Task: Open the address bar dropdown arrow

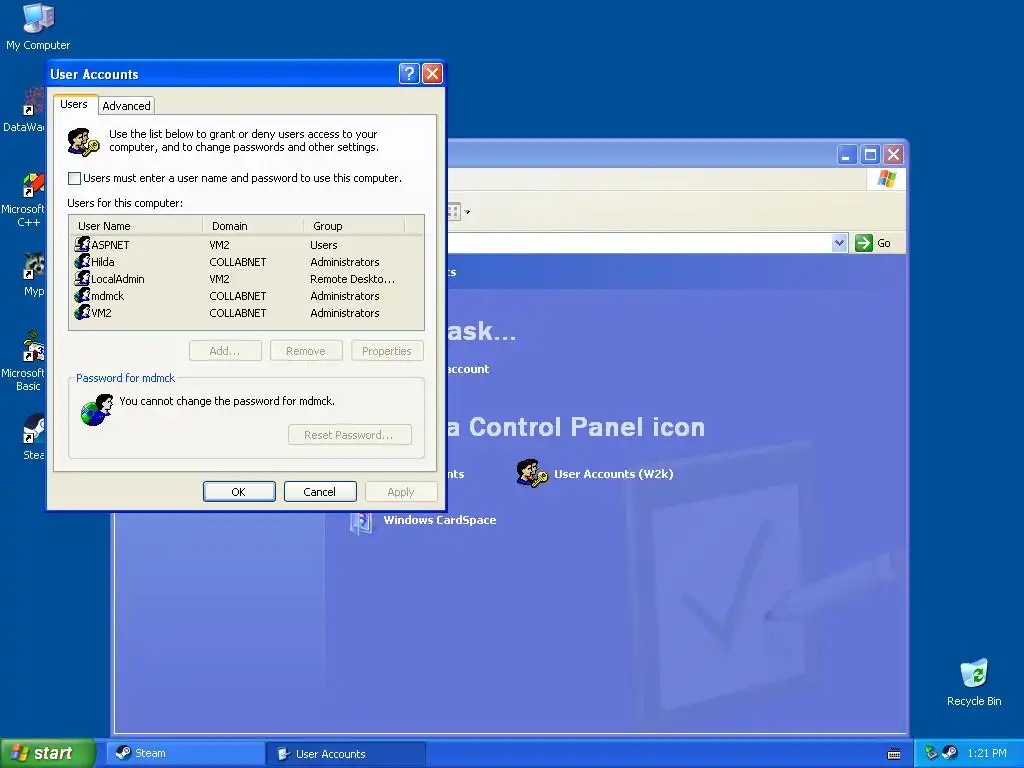Action: point(839,243)
